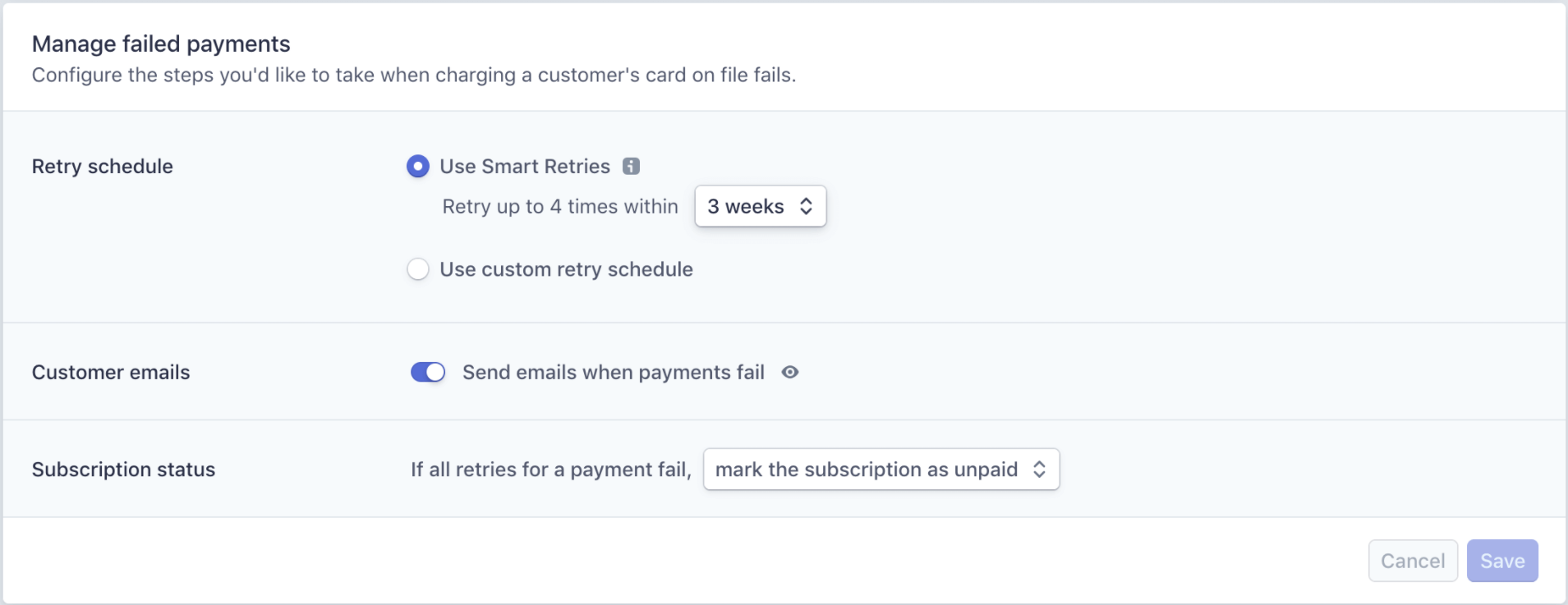This screenshot has height=605, width=1568.
Task: Click the Manage failed payments title
Action: [x=161, y=44]
